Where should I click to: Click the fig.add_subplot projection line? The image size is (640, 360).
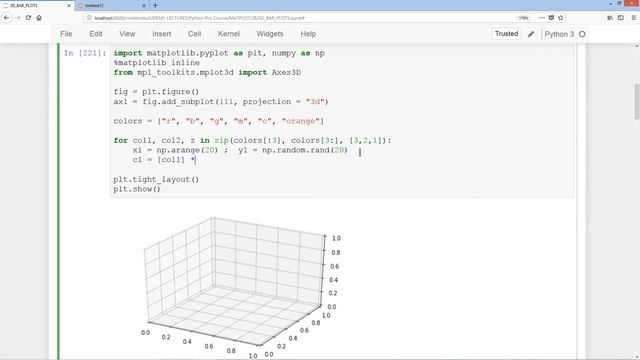click(221, 102)
